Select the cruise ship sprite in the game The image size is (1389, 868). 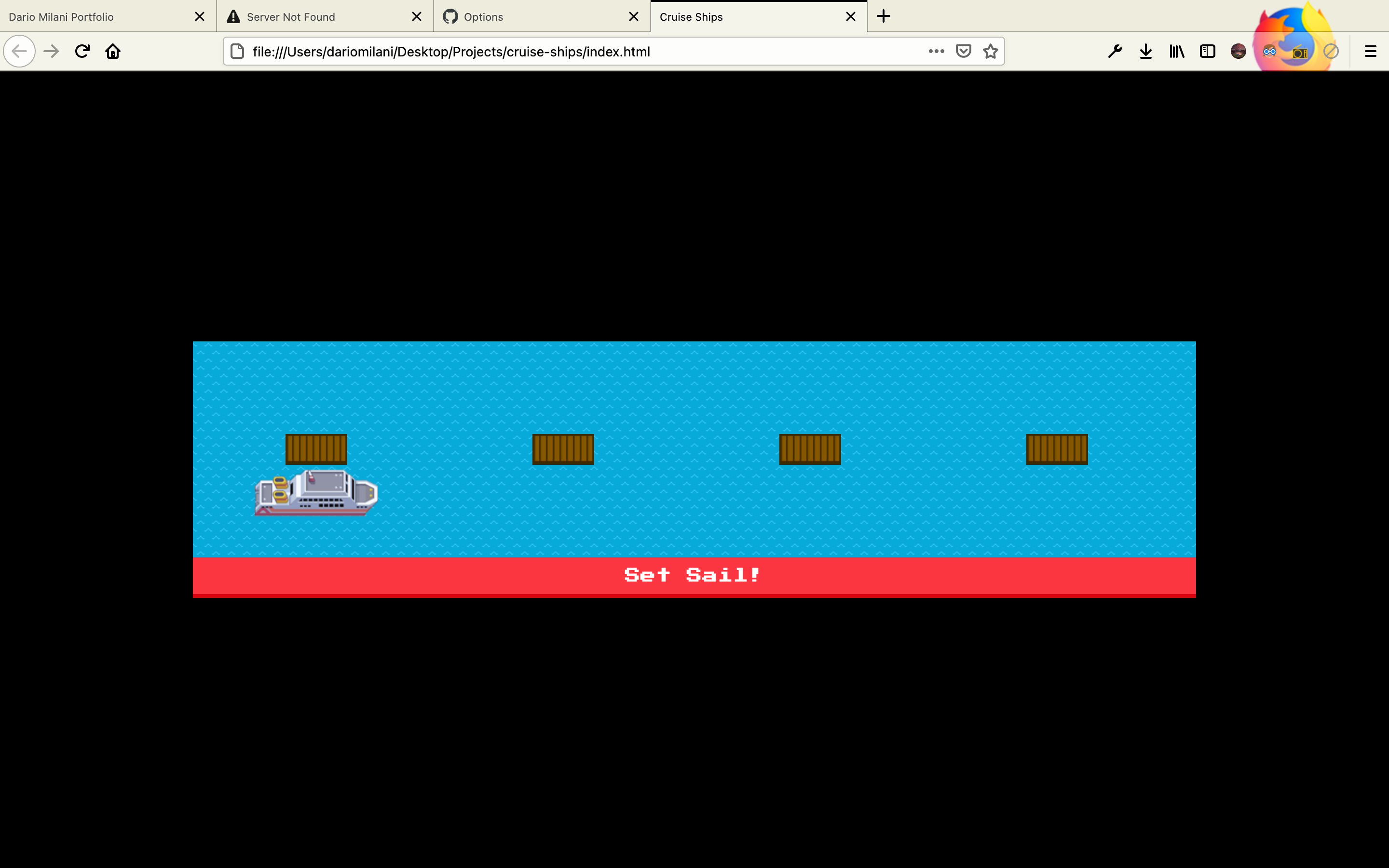(x=316, y=491)
